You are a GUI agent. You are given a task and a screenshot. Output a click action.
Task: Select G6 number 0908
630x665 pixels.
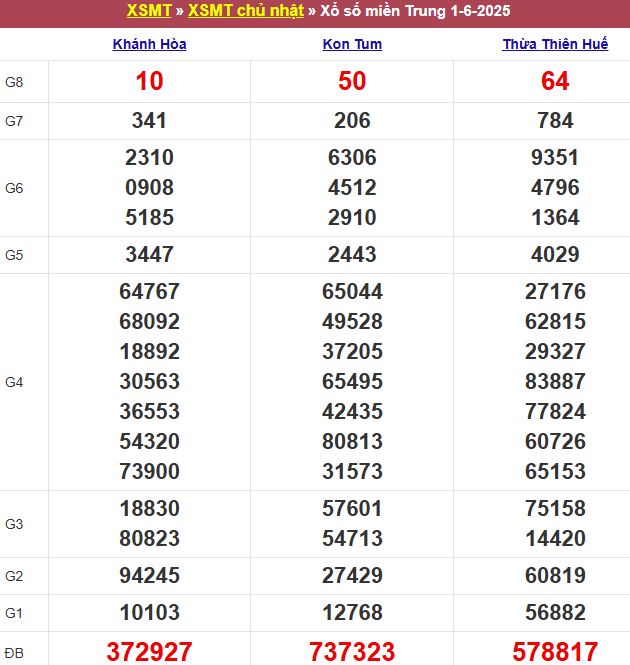pos(149,187)
